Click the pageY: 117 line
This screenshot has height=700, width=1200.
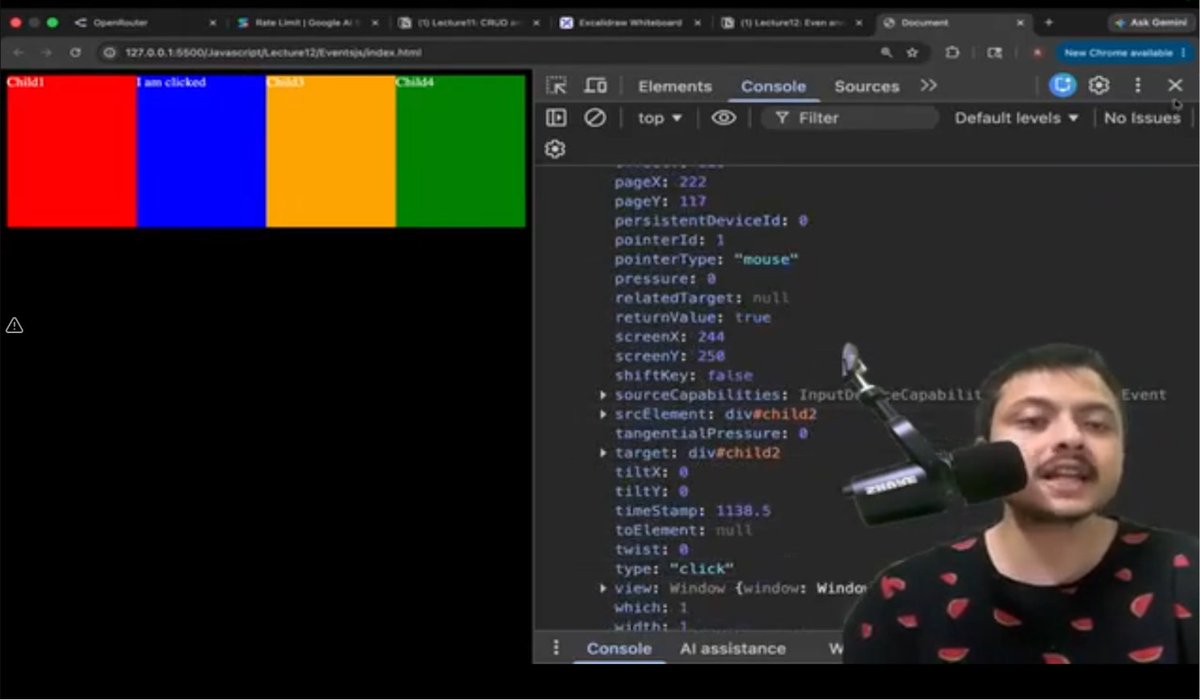(x=660, y=201)
